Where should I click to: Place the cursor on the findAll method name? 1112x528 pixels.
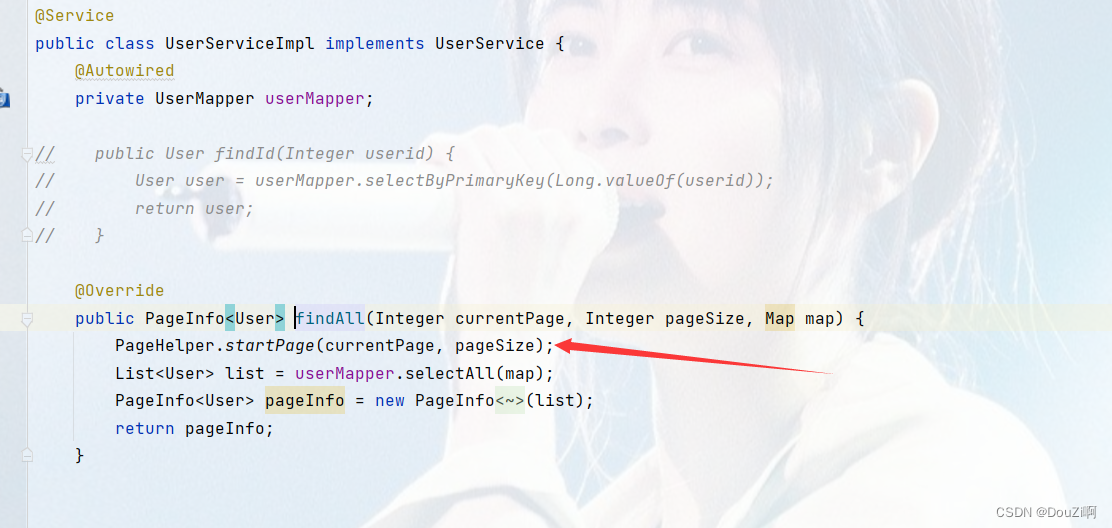pos(330,319)
